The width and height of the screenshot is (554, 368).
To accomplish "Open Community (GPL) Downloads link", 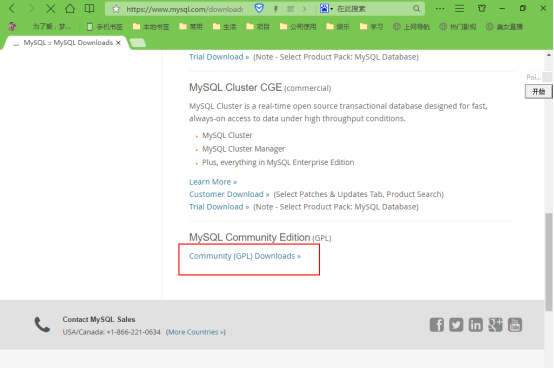I will 245,256.
